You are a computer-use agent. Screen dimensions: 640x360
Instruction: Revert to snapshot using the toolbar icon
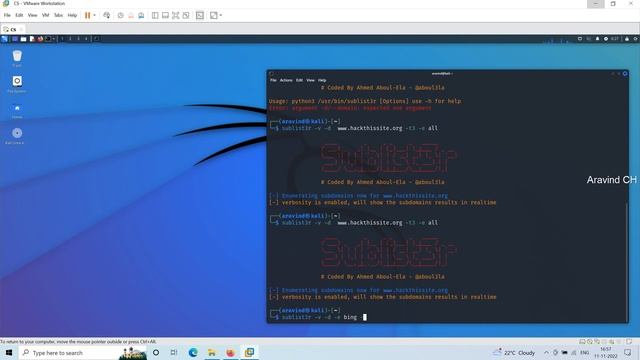(131, 16)
